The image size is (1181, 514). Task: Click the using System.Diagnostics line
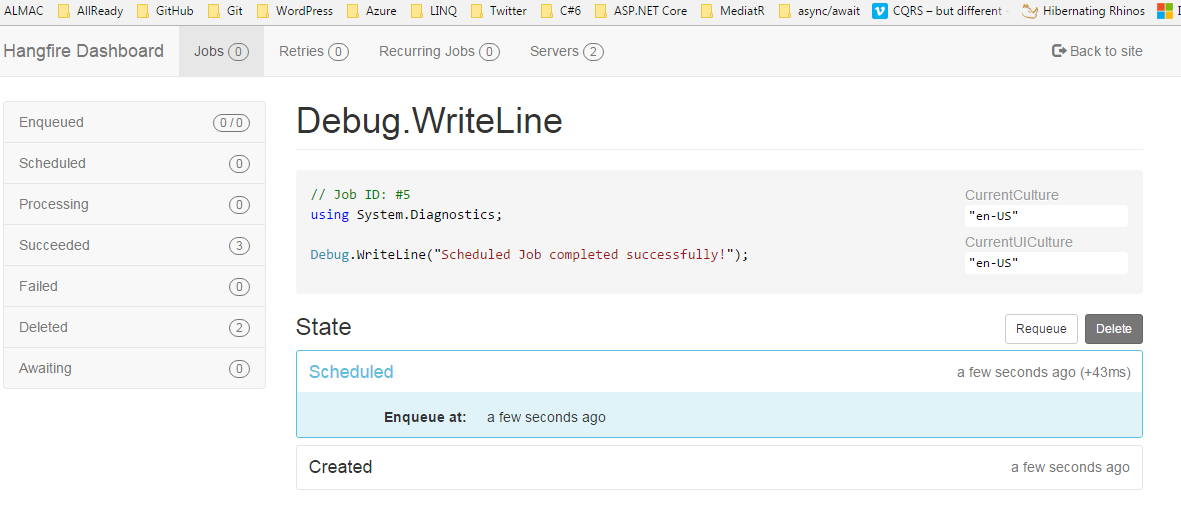coord(406,215)
